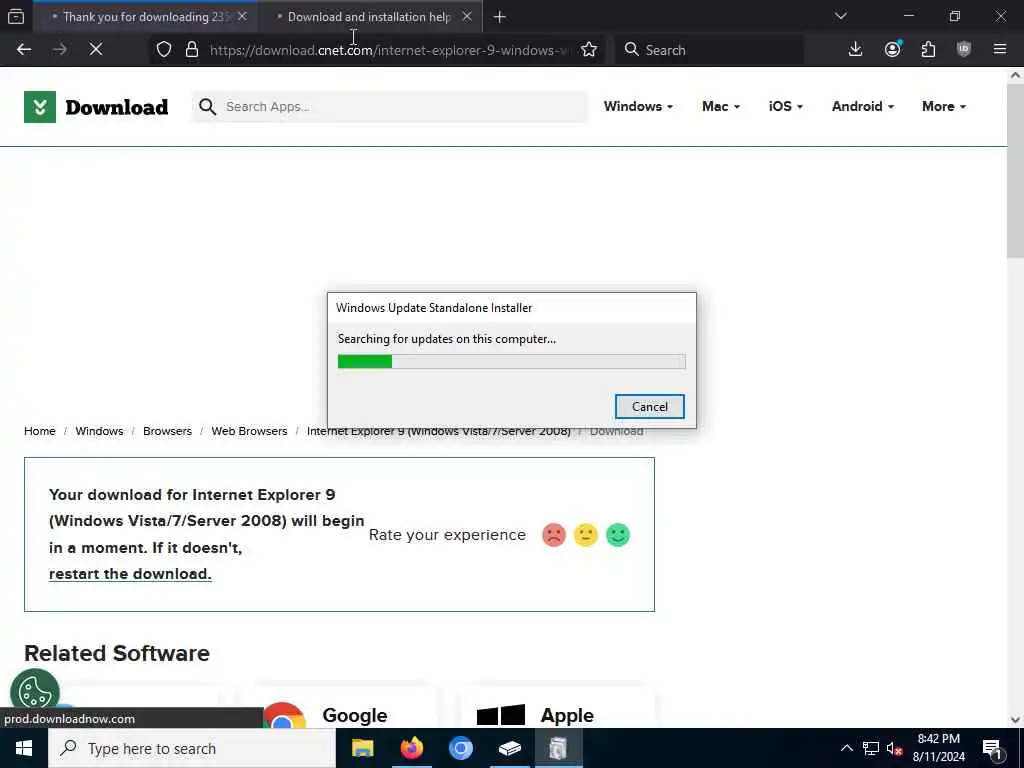Switch to 'Thank you for downloading' tab
The height and width of the screenshot is (768, 1024).
[145, 16]
